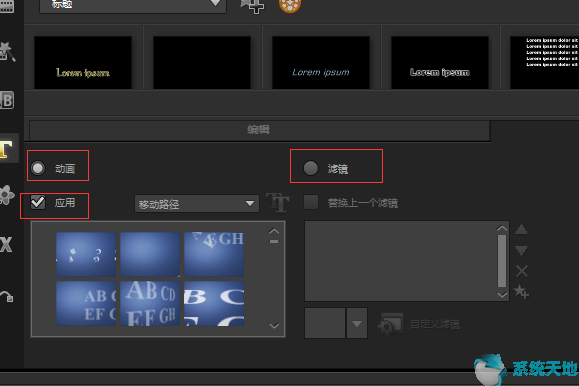Select the bold white Lorem ipsum title preset

(440, 62)
